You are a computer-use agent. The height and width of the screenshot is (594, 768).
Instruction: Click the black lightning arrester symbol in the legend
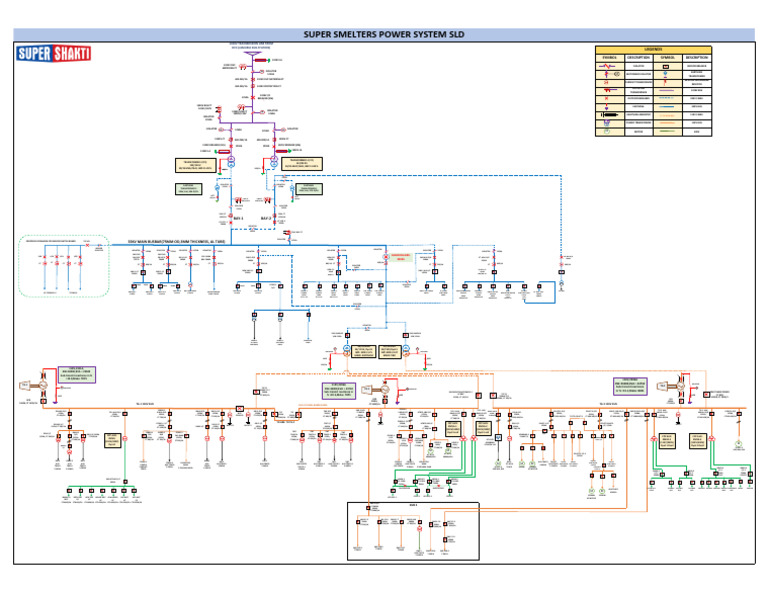tap(609, 115)
